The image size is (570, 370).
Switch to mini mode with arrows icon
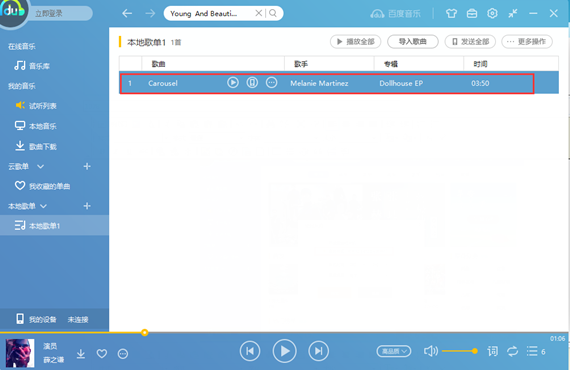coord(513,13)
